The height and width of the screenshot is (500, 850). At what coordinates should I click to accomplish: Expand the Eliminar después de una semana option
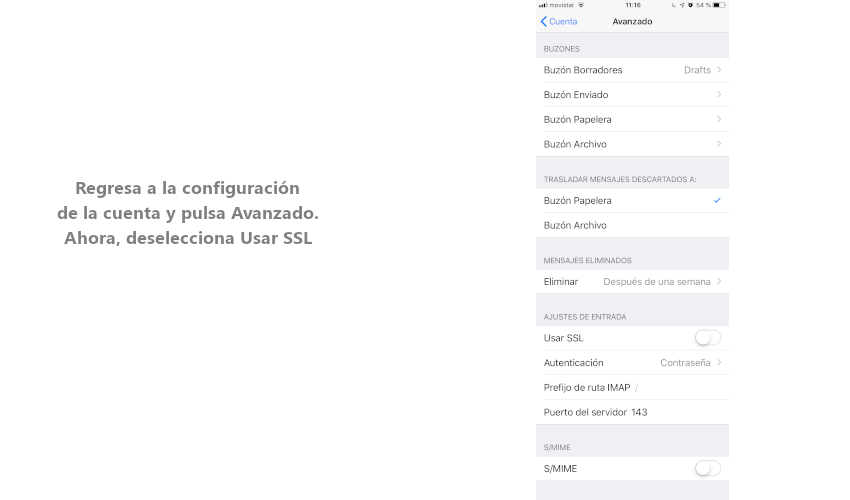click(632, 282)
